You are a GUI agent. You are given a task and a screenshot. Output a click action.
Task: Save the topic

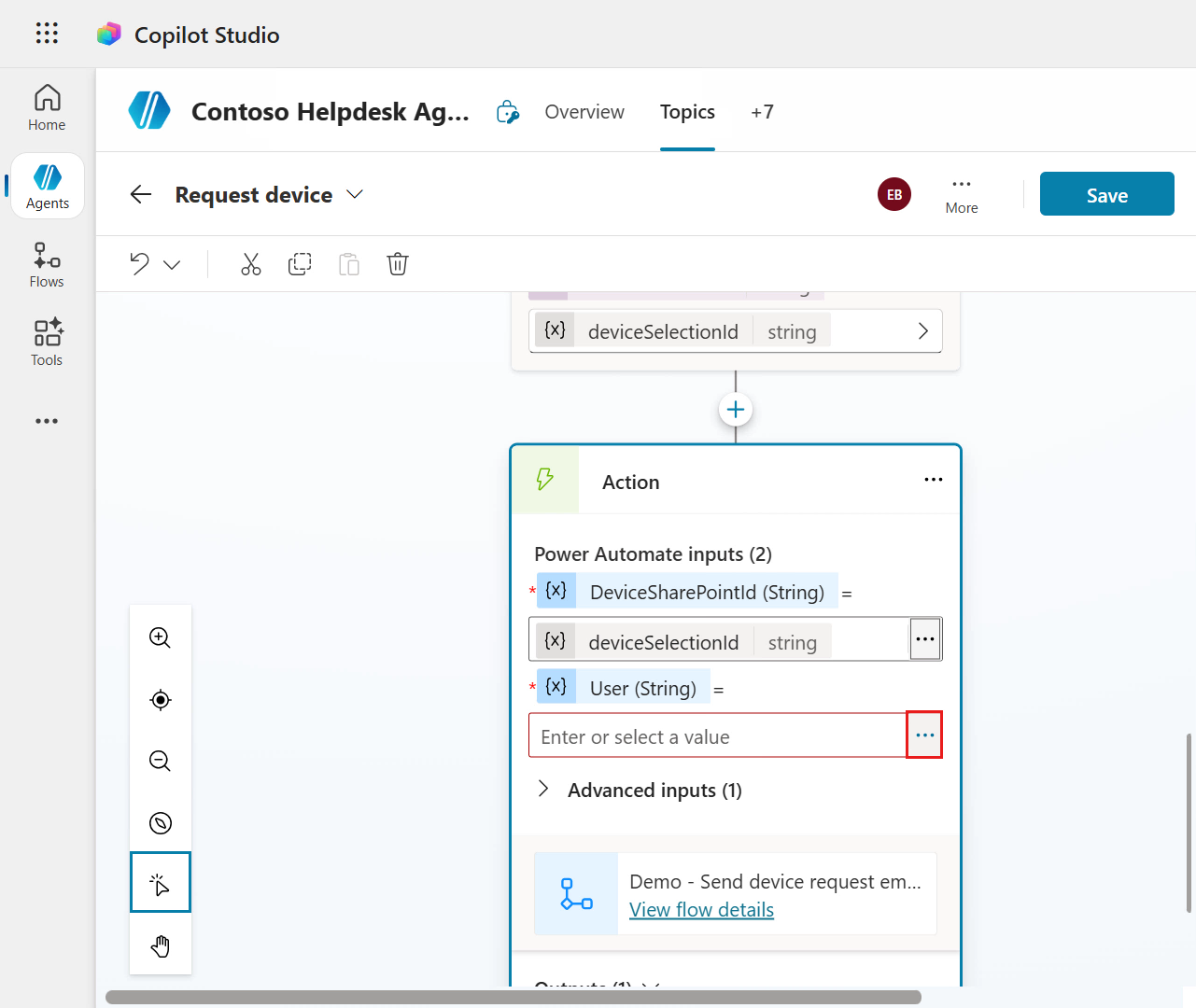1106,194
